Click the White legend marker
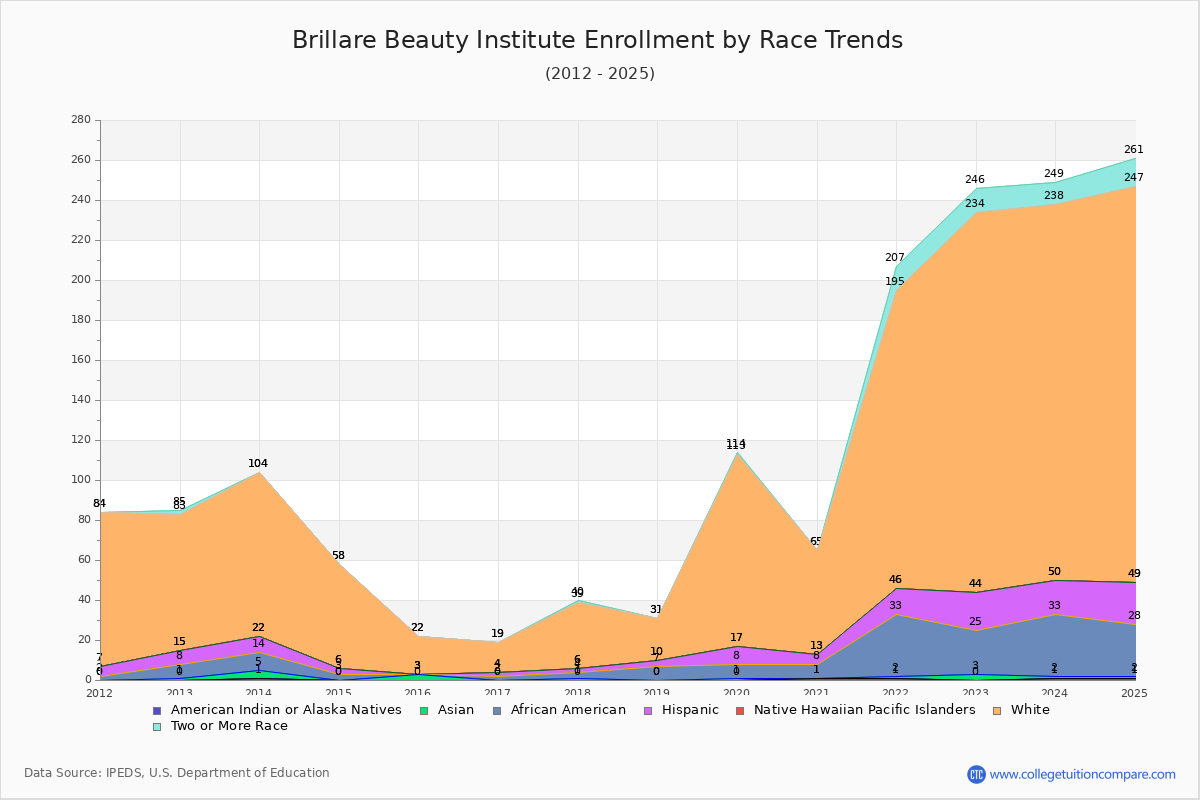Image resolution: width=1200 pixels, height=800 pixels. click(997, 710)
